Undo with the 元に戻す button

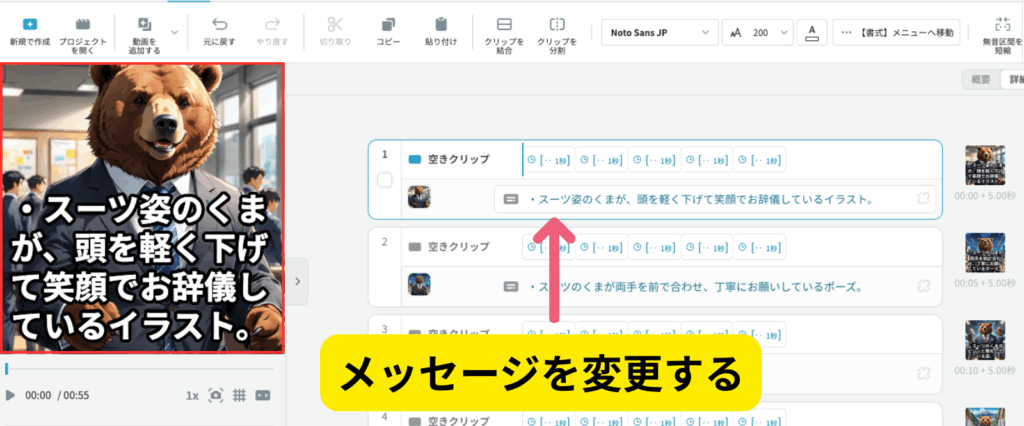coord(220,32)
